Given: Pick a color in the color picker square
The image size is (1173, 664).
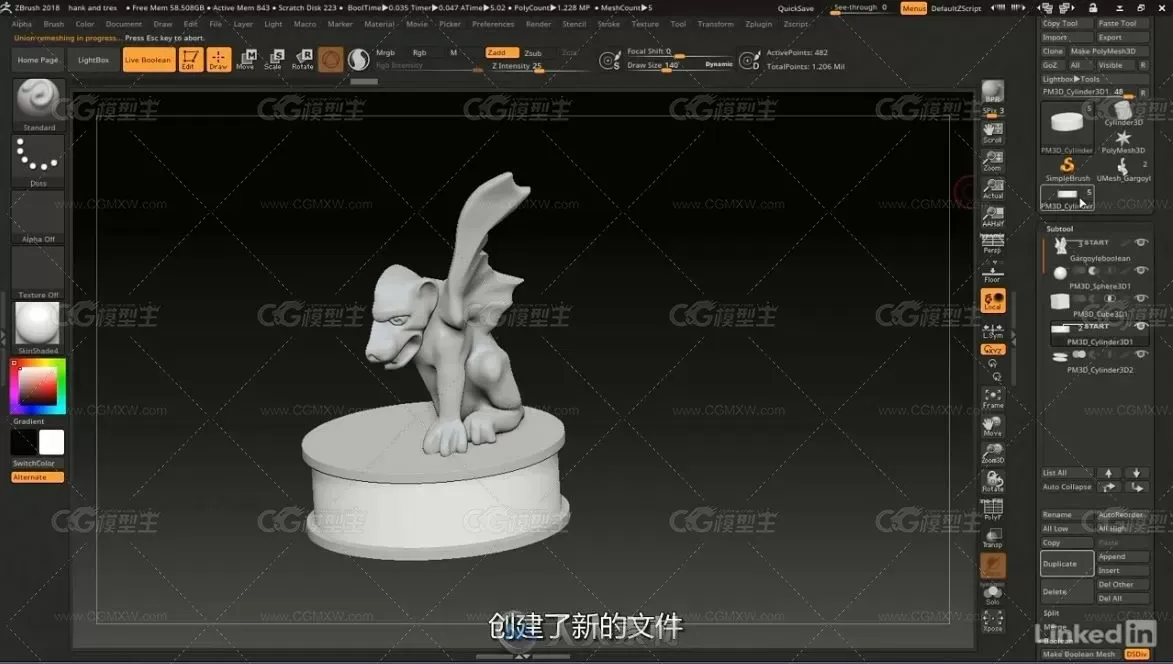Looking at the screenshot, I should click(37, 386).
